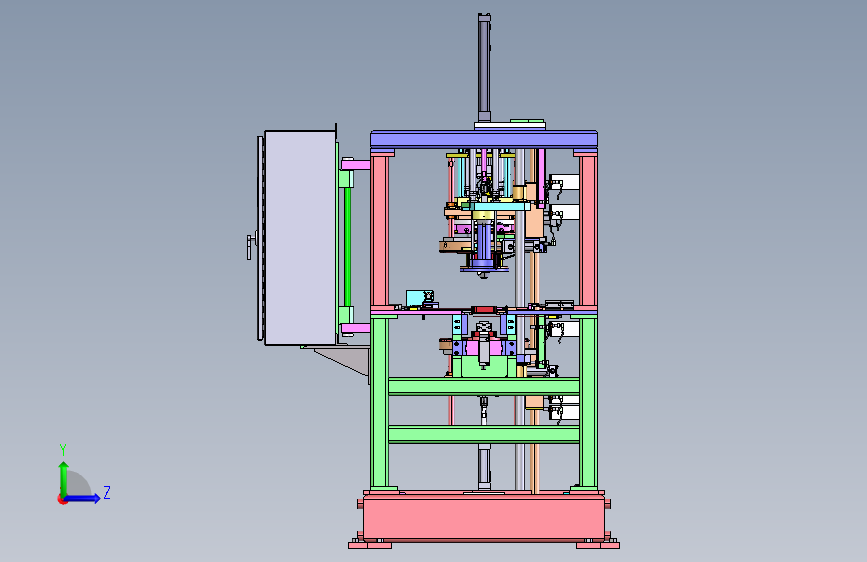Select the upper green horizontal crossbar
Image resolution: width=867 pixels, height=562 pixels.
pos(484,386)
